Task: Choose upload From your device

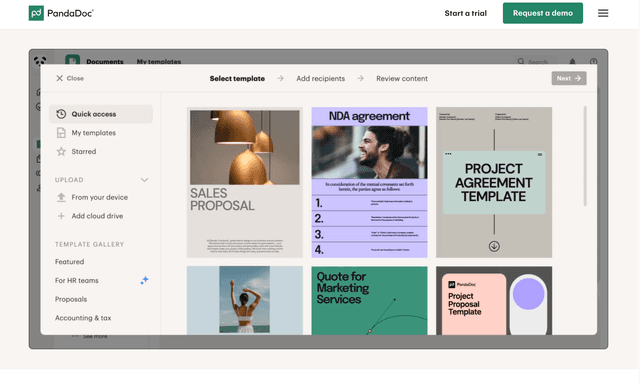Action: click(x=99, y=197)
